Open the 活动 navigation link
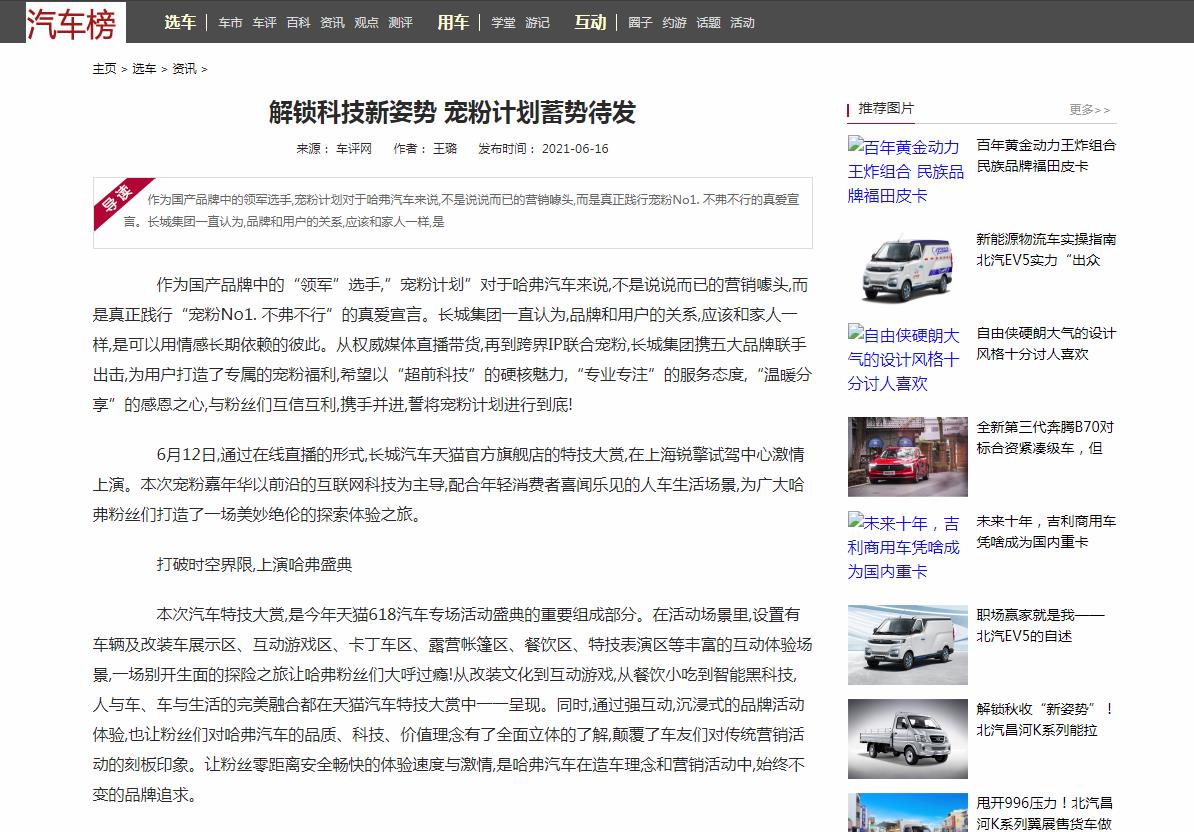 [x=742, y=23]
